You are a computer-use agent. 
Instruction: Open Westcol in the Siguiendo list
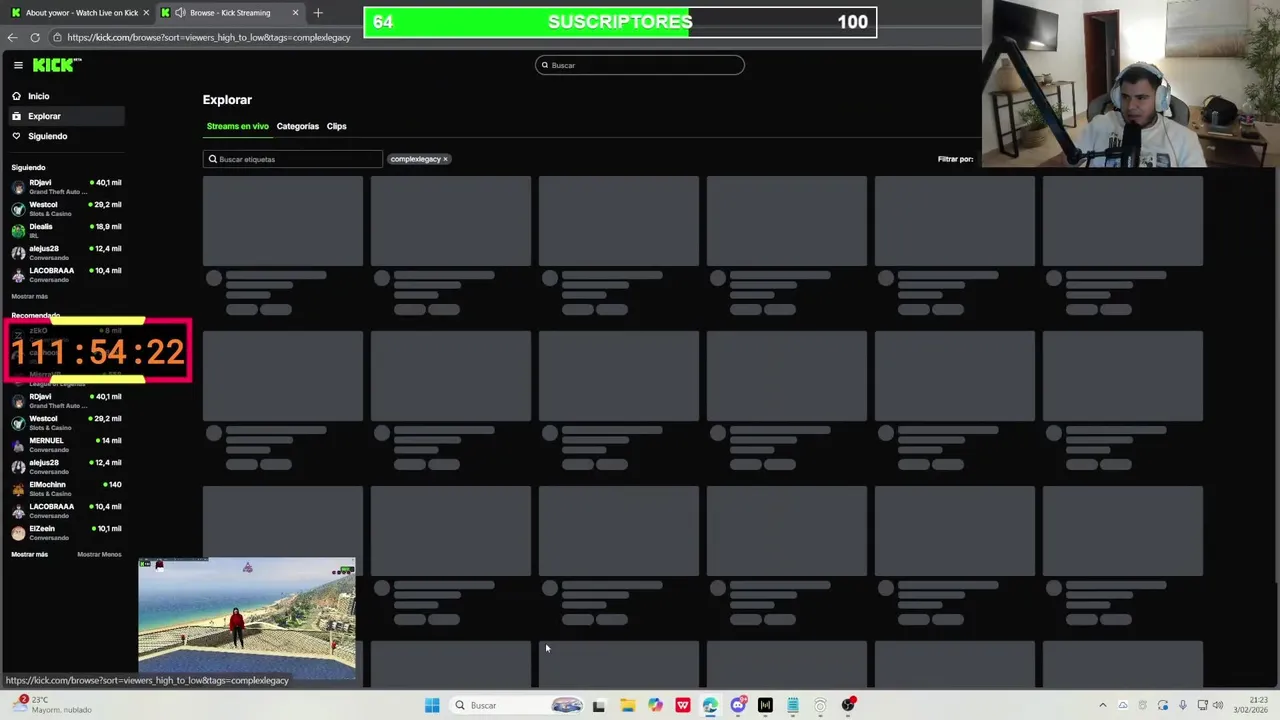coord(66,208)
